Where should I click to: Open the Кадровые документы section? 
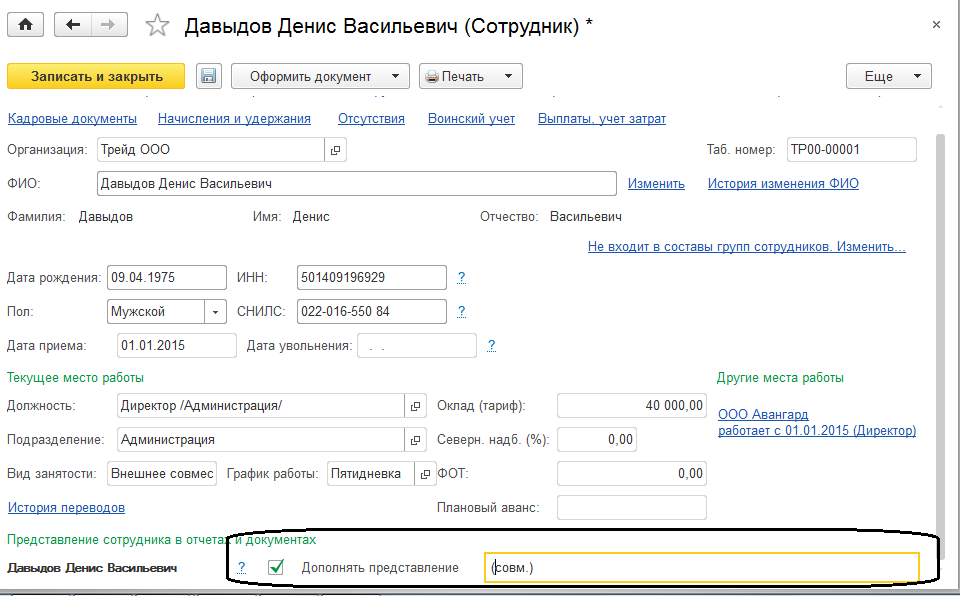pyautogui.click(x=72, y=119)
